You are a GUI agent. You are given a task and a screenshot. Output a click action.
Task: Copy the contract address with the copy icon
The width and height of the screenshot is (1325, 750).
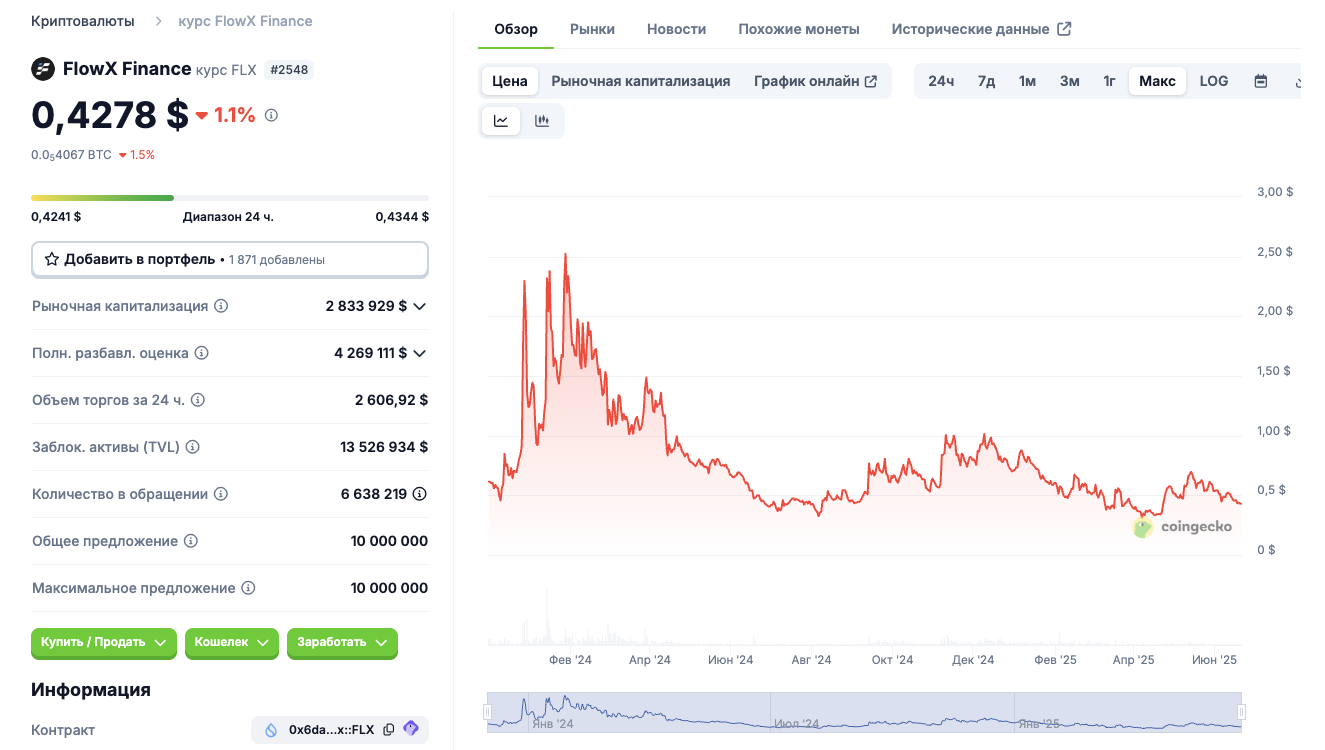[x=389, y=730]
